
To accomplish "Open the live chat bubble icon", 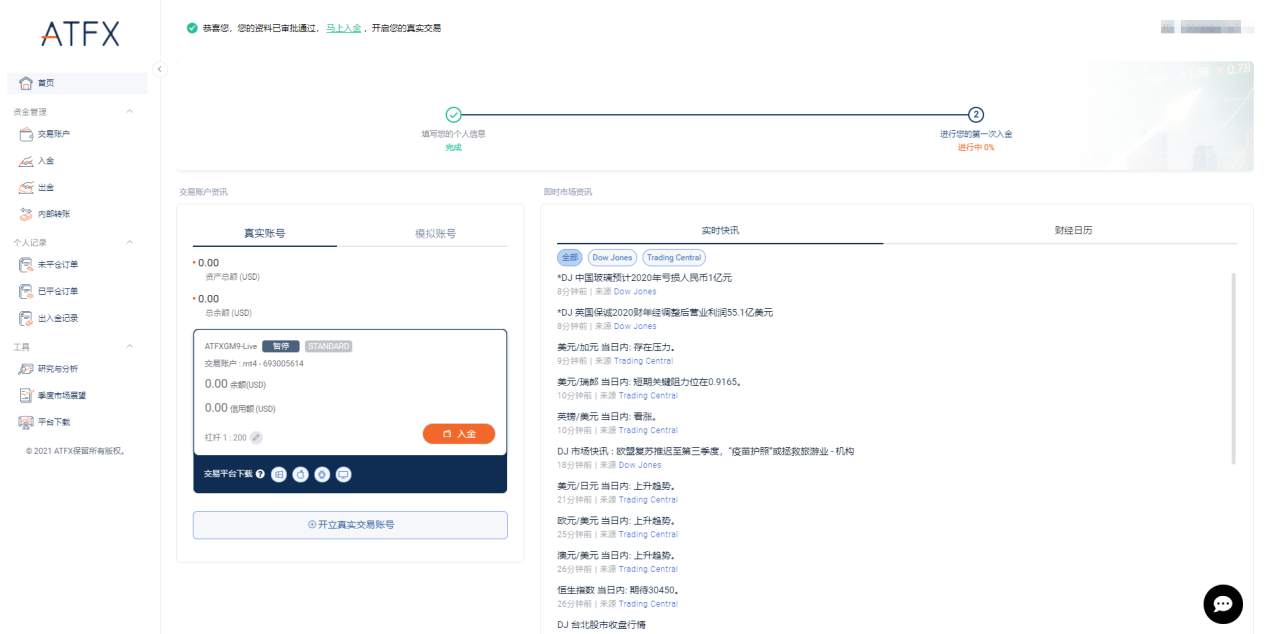I will 1223,604.
